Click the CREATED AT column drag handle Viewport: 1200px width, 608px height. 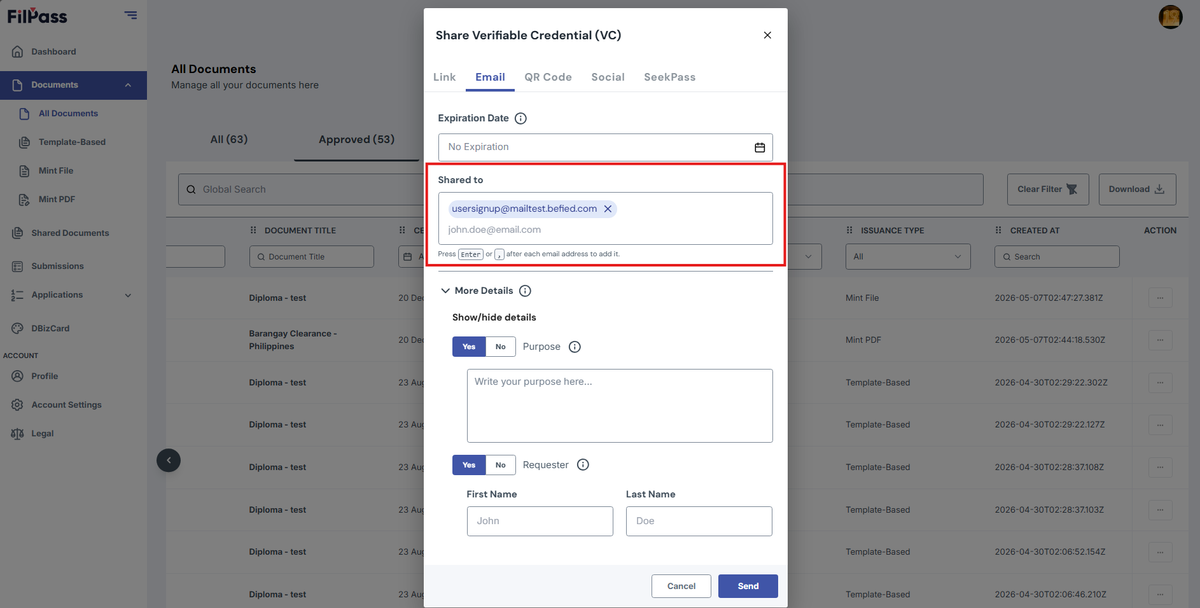[999, 231]
